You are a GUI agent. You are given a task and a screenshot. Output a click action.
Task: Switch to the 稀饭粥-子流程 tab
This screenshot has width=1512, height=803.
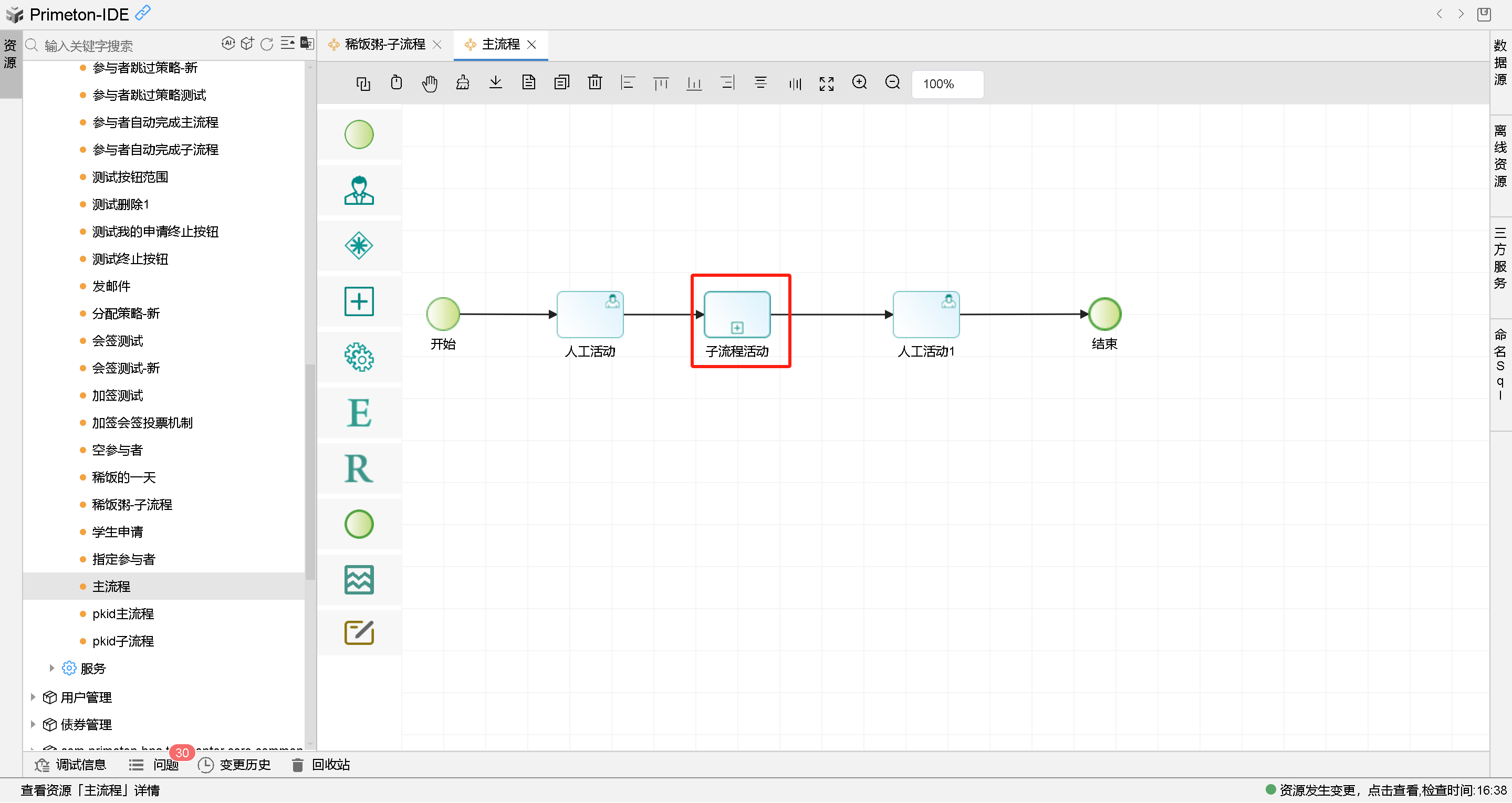click(x=384, y=45)
